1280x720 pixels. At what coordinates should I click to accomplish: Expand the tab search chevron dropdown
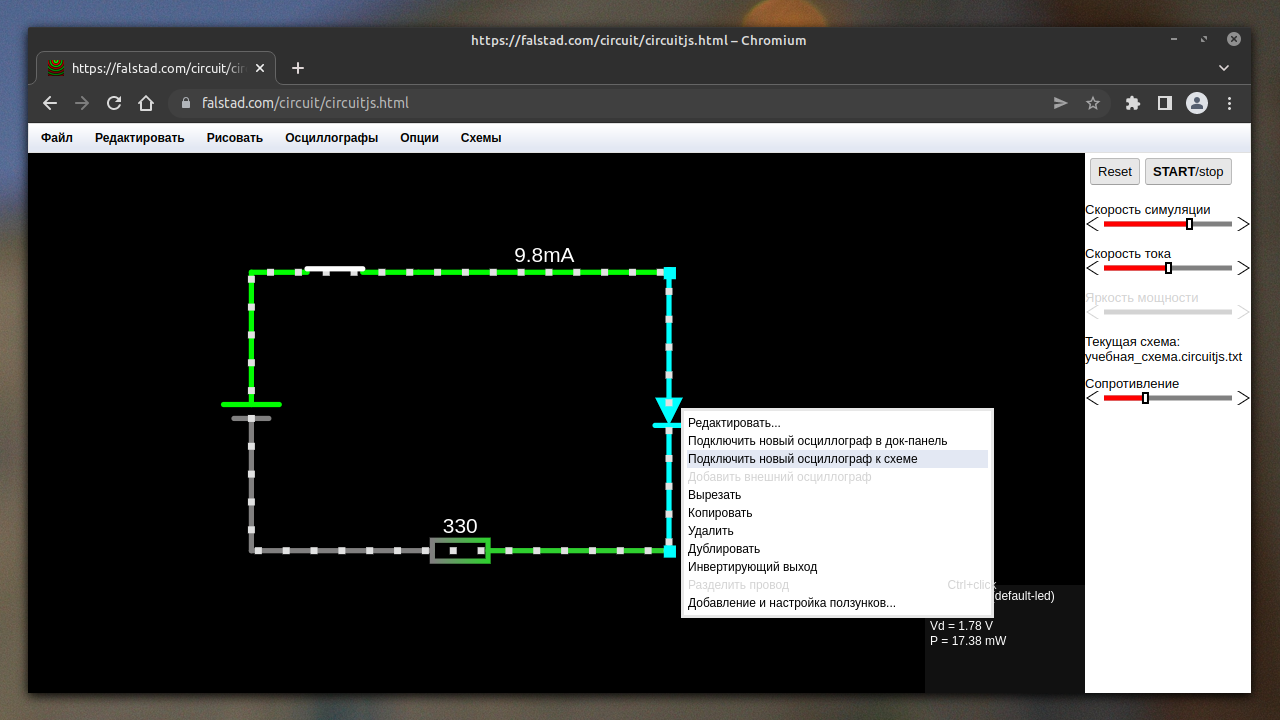pyautogui.click(x=1224, y=68)
